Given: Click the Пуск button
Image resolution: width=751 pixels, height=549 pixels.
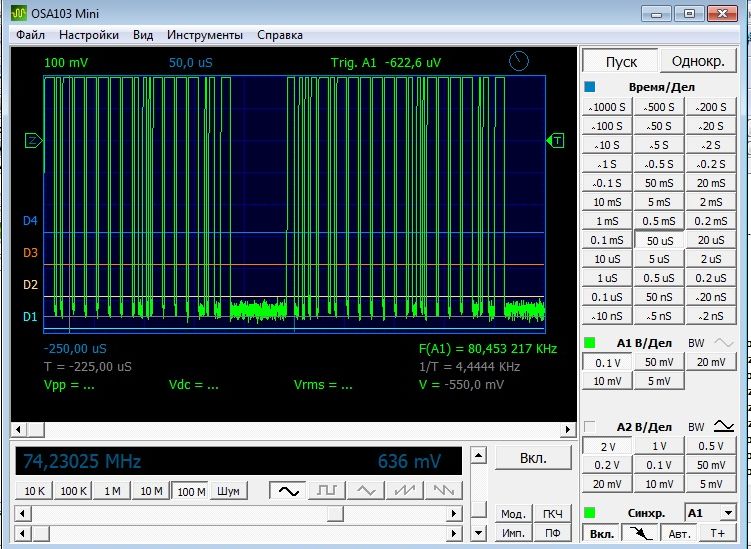Looking at the screenshot, I should point(621,62).
